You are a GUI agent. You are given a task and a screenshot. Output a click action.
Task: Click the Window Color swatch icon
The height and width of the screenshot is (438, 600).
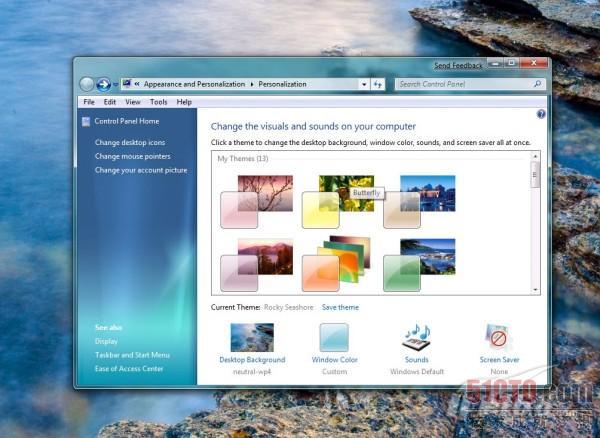click(334, 337)
